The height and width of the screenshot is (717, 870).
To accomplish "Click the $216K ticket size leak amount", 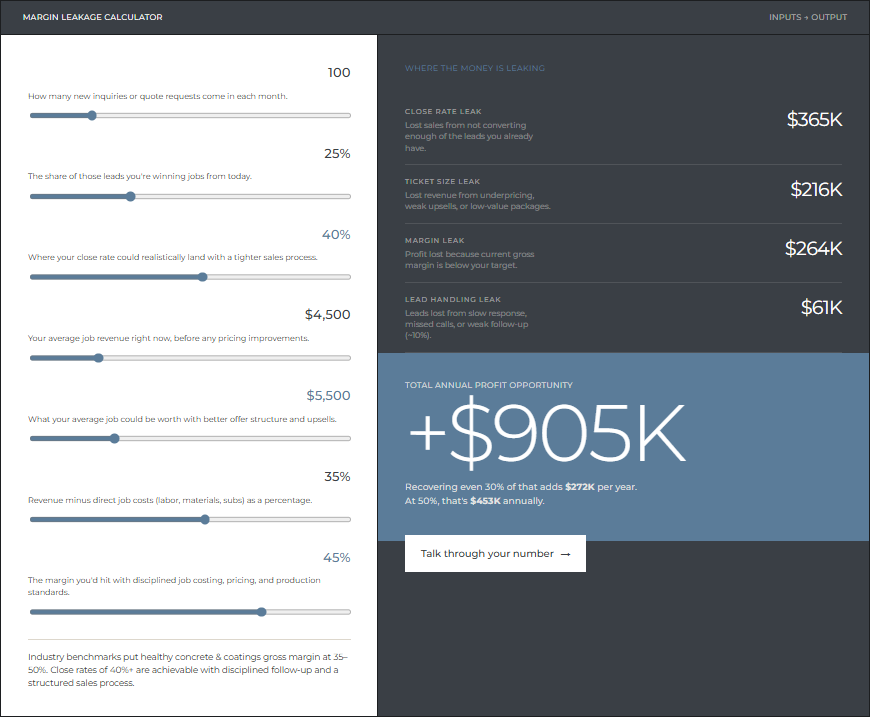I will [816, 189].
